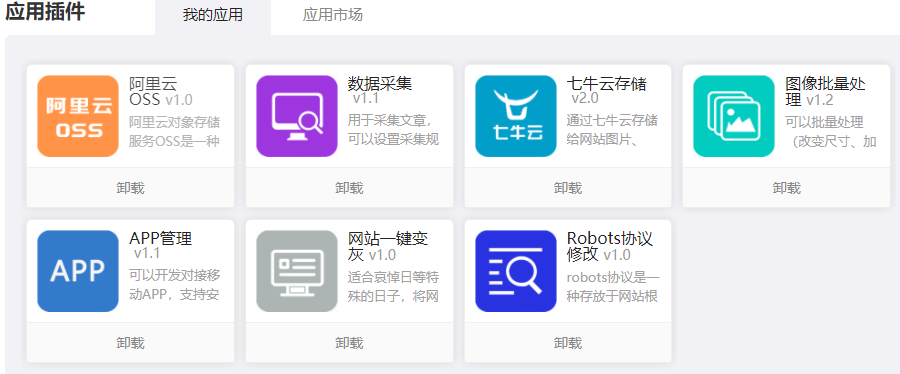Click the v2.0 version label of 七牛云存储
Image resolution: width=900 pixels, height=374 pixels.
(584, 99)
